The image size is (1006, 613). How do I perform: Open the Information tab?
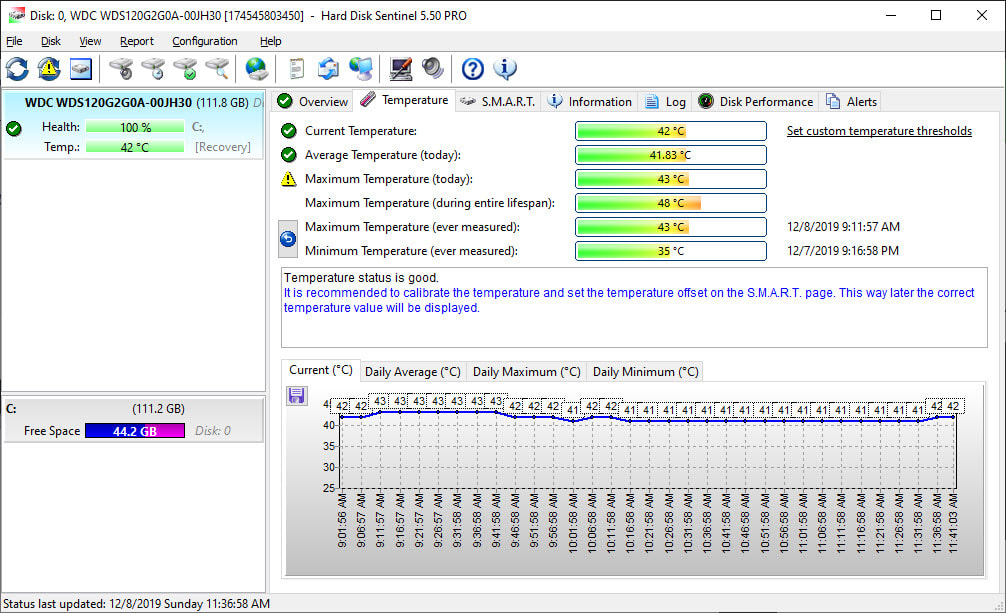click(x=590, y=101)
